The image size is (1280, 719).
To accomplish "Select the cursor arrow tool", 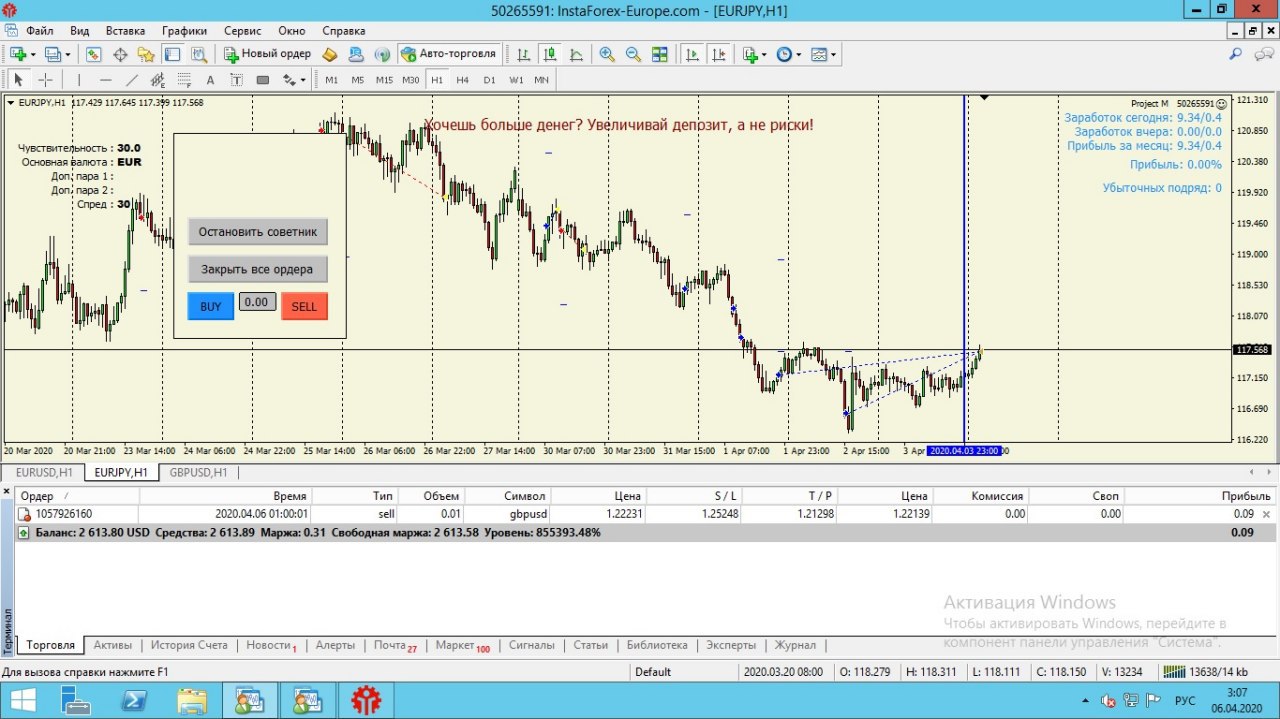I will [18, 80].
